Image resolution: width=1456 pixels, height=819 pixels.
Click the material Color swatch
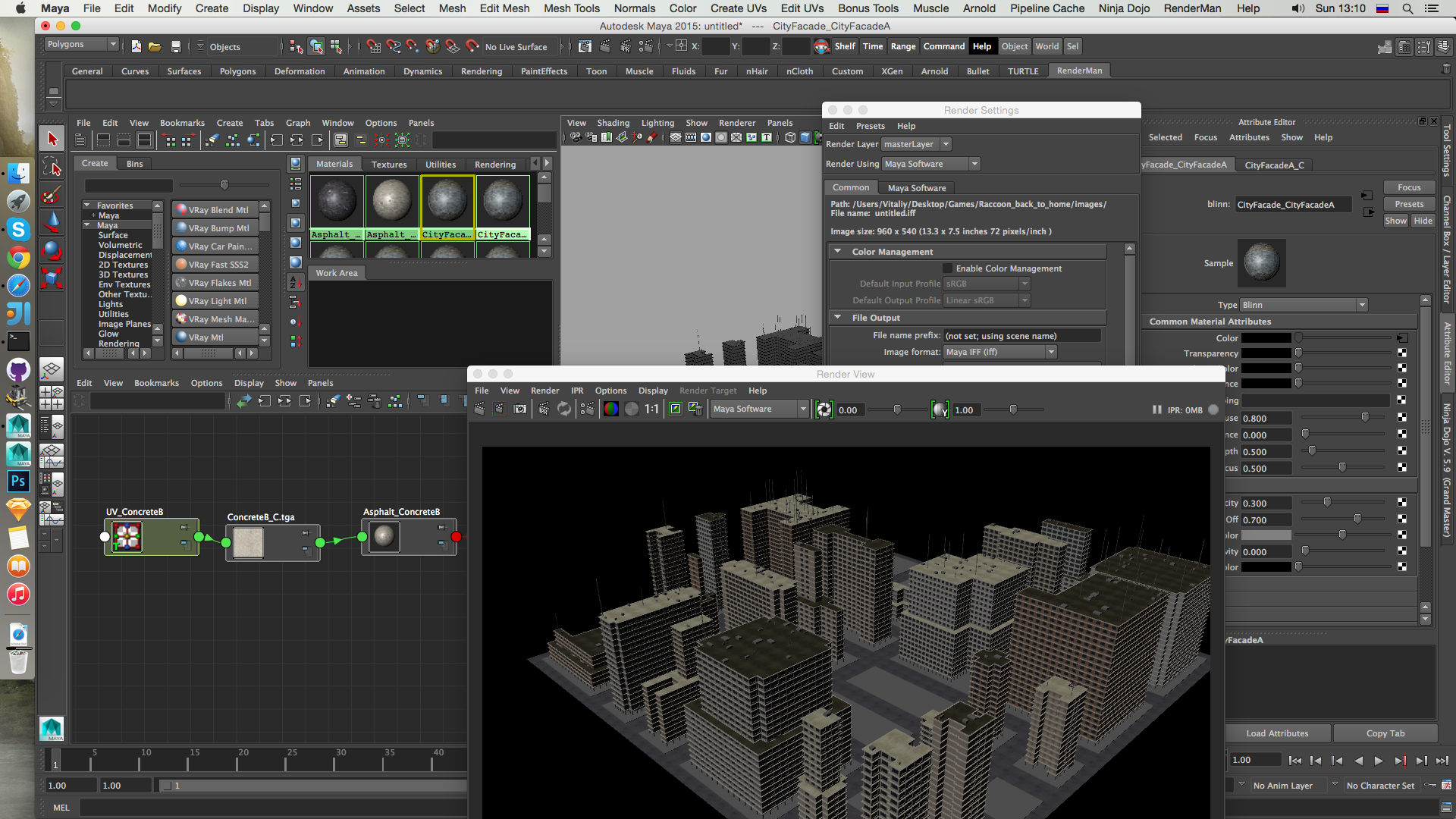(1266, 338)
